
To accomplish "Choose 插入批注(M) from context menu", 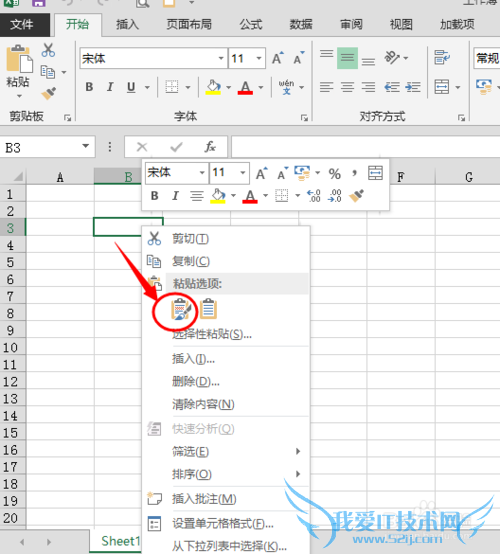I will point(226,499).
